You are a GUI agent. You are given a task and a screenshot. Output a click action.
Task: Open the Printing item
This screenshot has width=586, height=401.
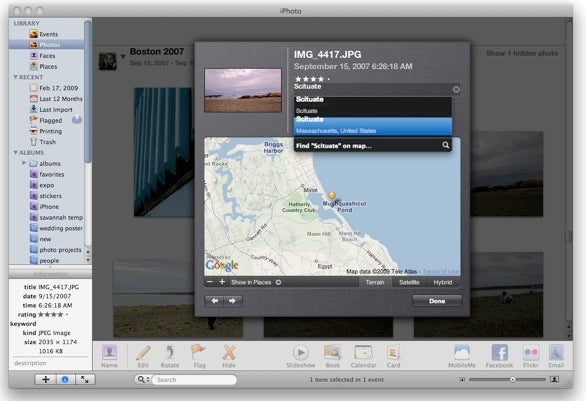point(50,131)
